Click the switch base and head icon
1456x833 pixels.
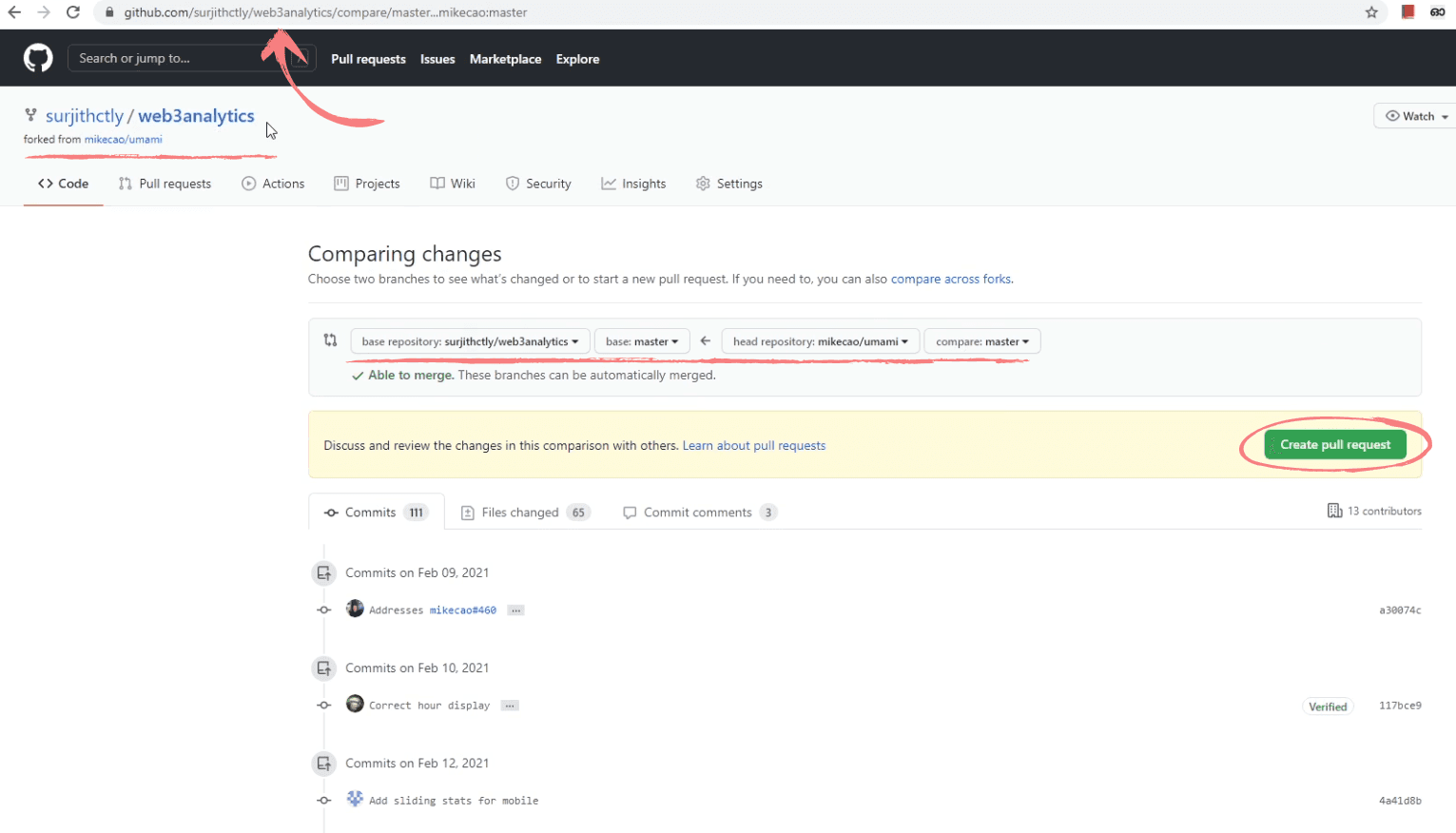pos(330,340)
